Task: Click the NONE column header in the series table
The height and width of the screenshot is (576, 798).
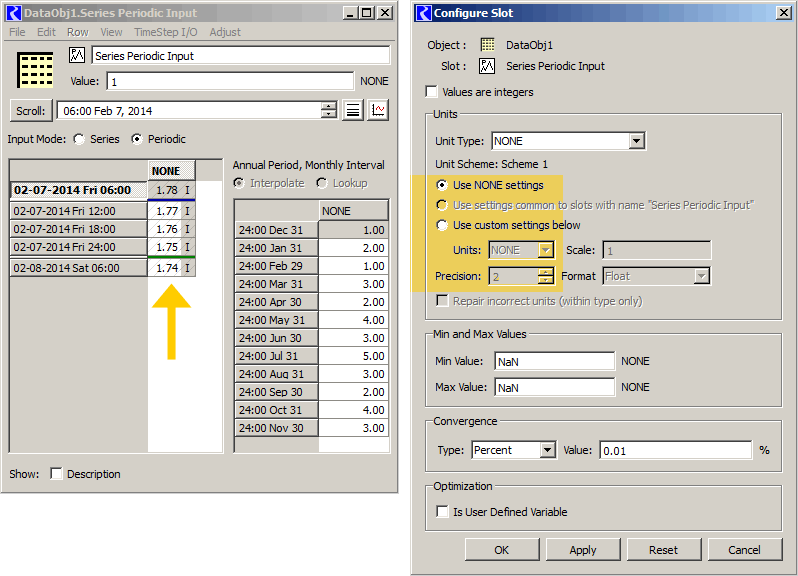Action: pos(172,171)
